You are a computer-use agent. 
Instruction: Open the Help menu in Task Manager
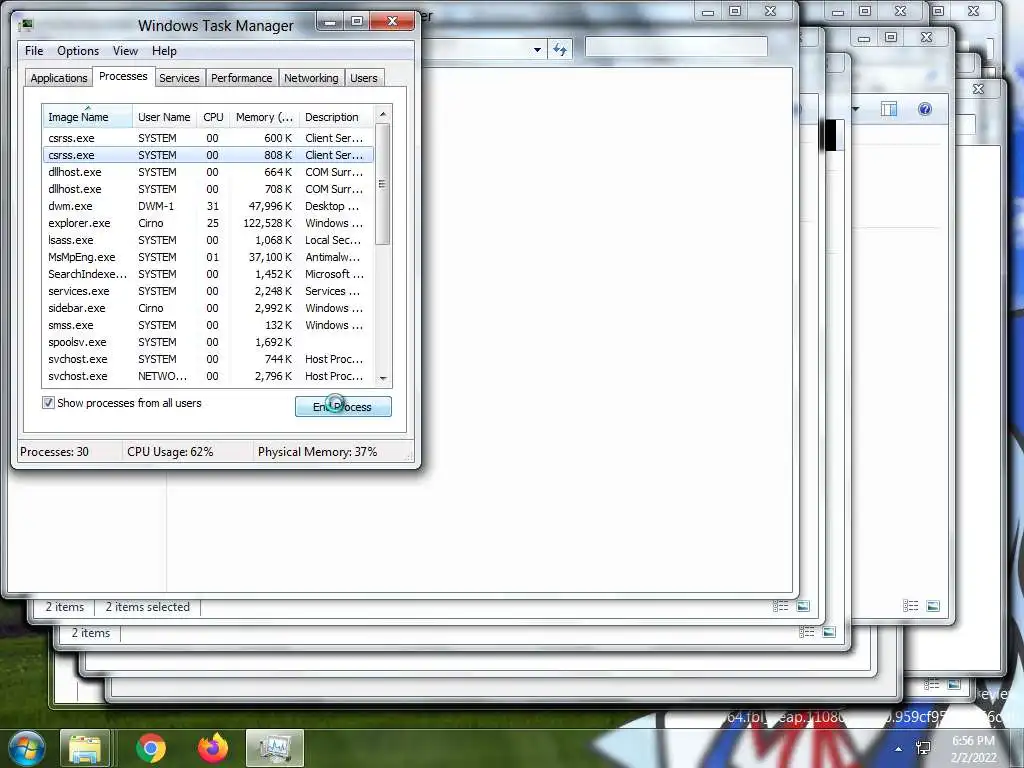[x=164, y=51]
